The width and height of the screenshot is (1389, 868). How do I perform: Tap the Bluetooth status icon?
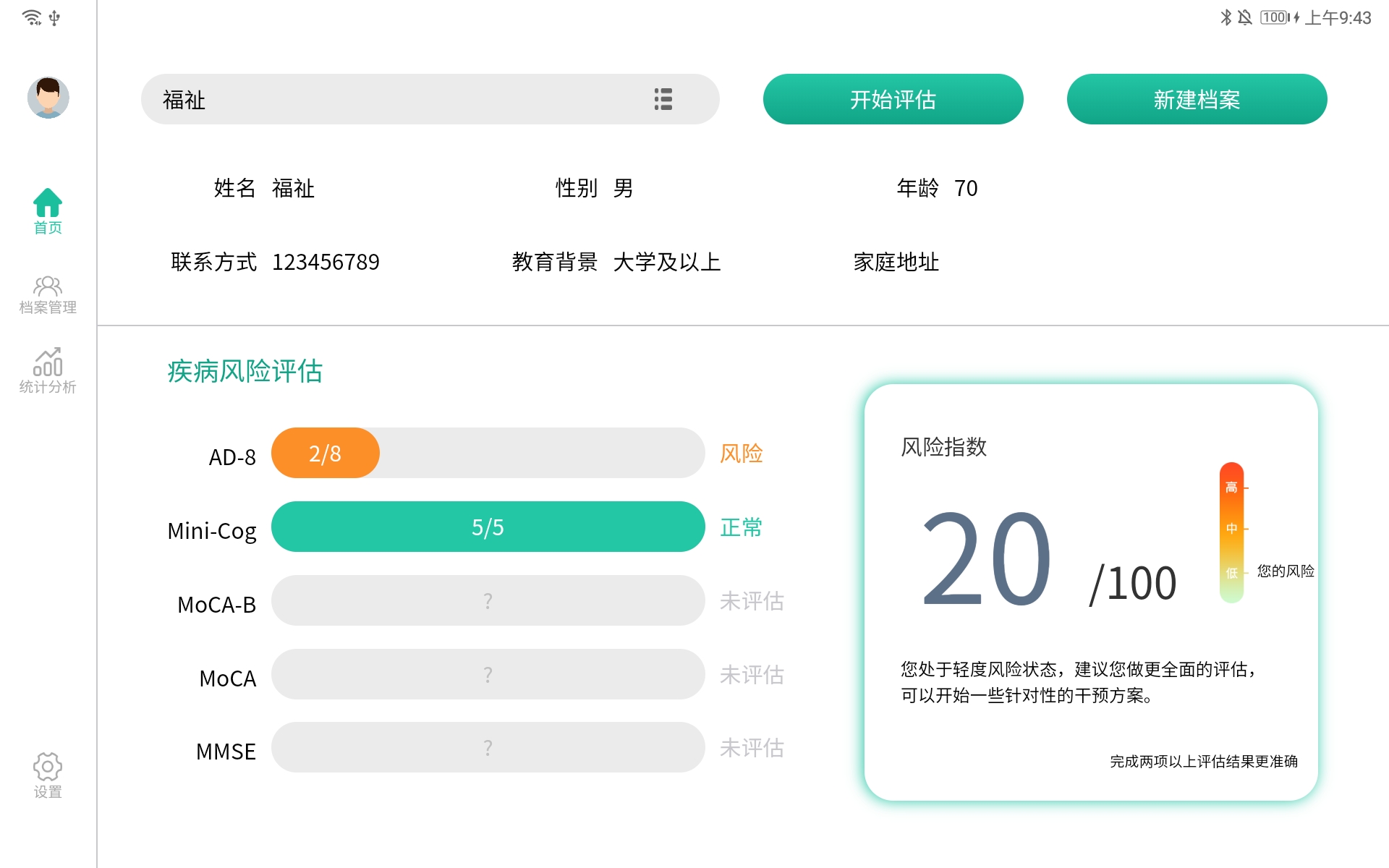pos(1226,17)
